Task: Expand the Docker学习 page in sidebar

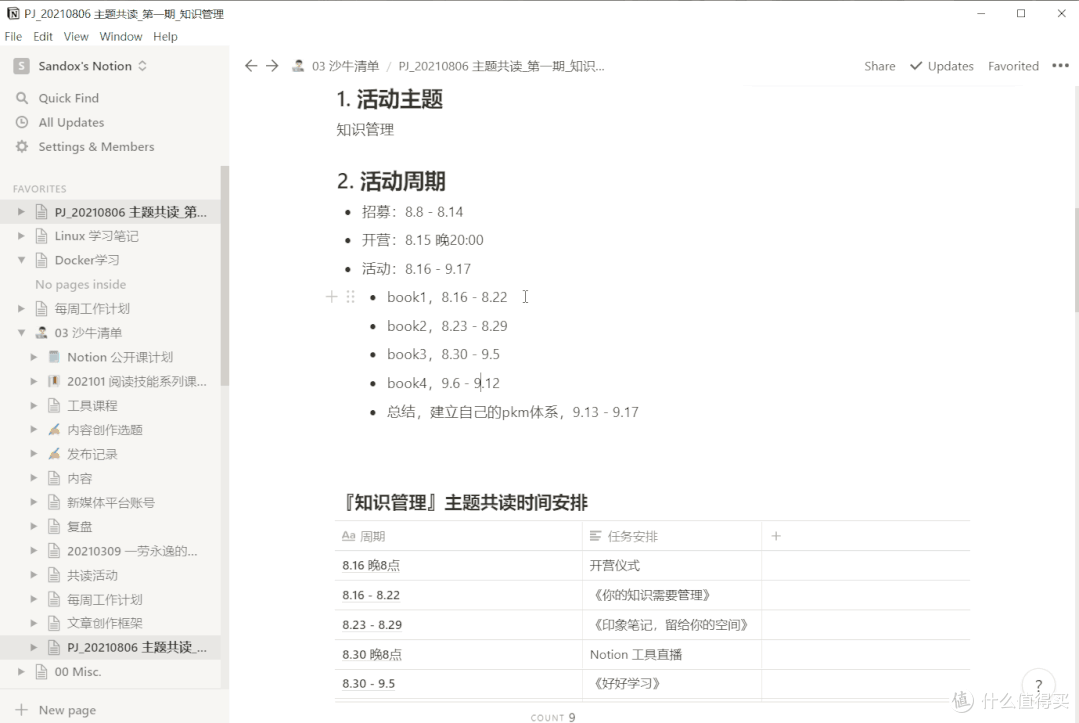Action: point(20,260)
